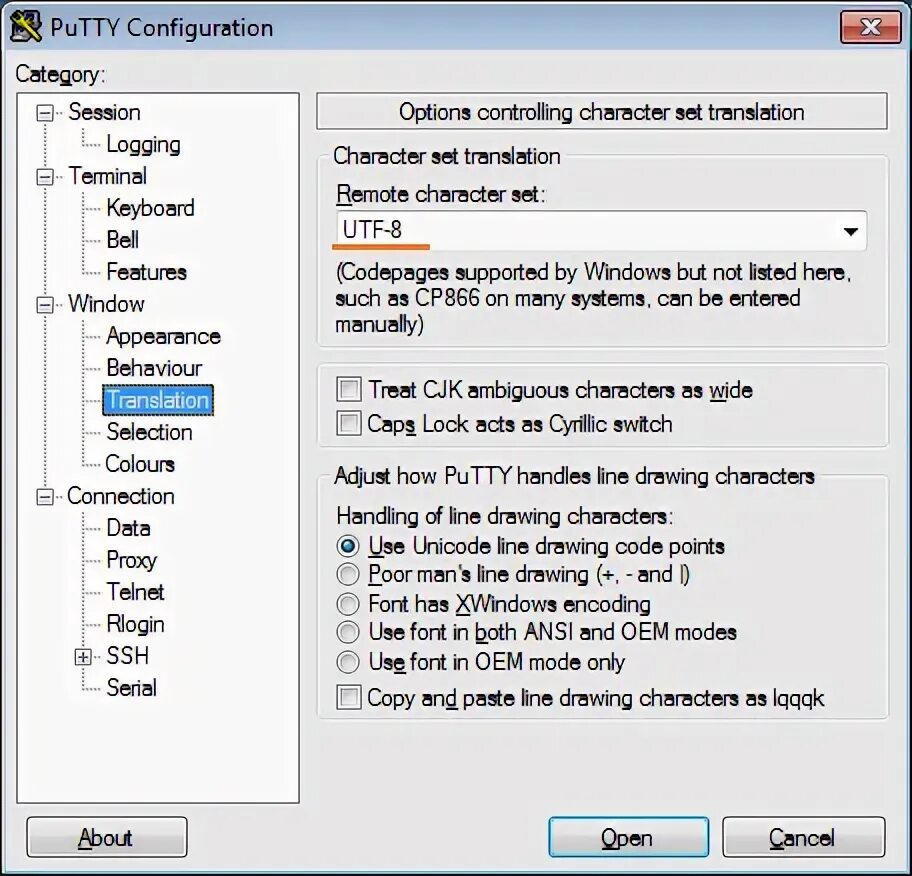The width and height of the screenshot is (912, 876).
Task: Select the Terminal category
Action: click(x=108, y=176)
